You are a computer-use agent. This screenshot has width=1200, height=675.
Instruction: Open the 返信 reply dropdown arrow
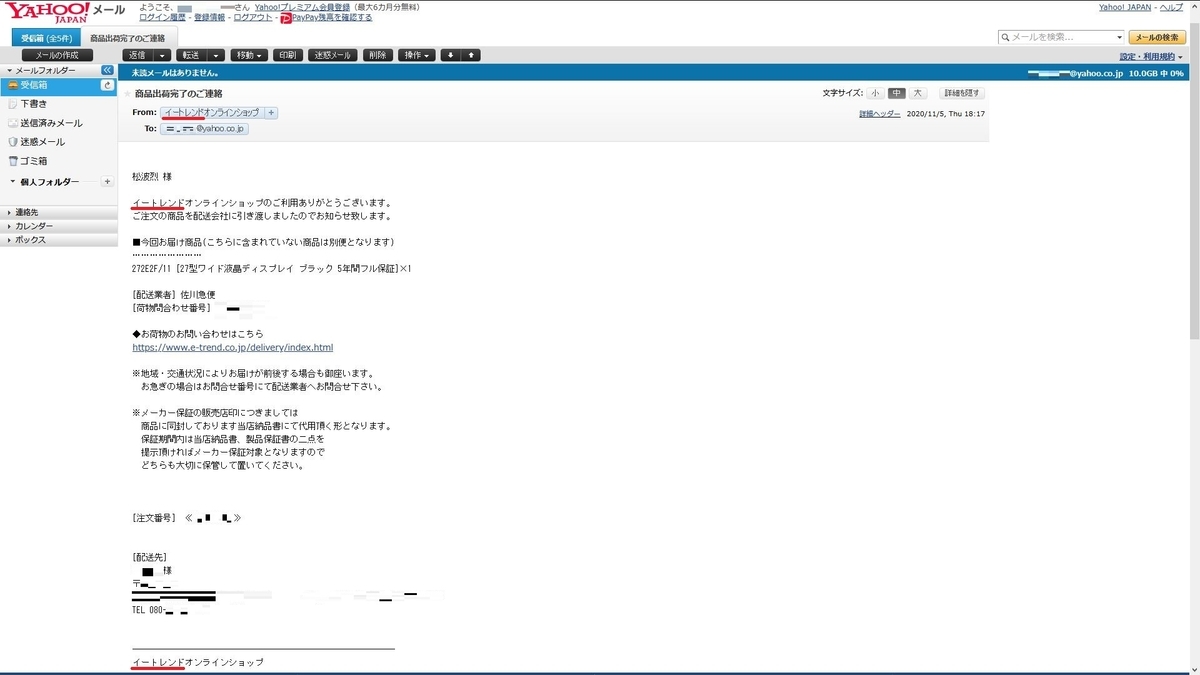pos(163,55)
